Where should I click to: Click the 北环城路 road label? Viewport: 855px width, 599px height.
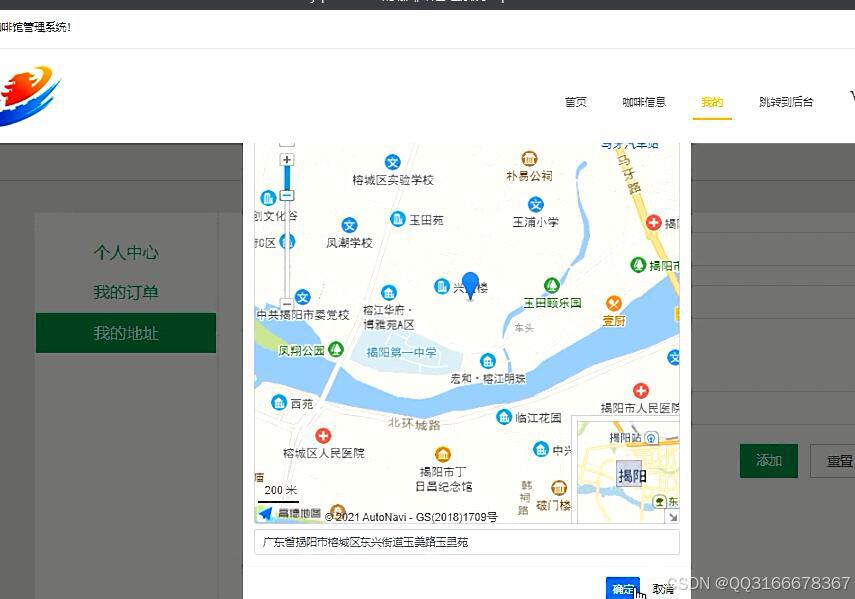(414, 423)
